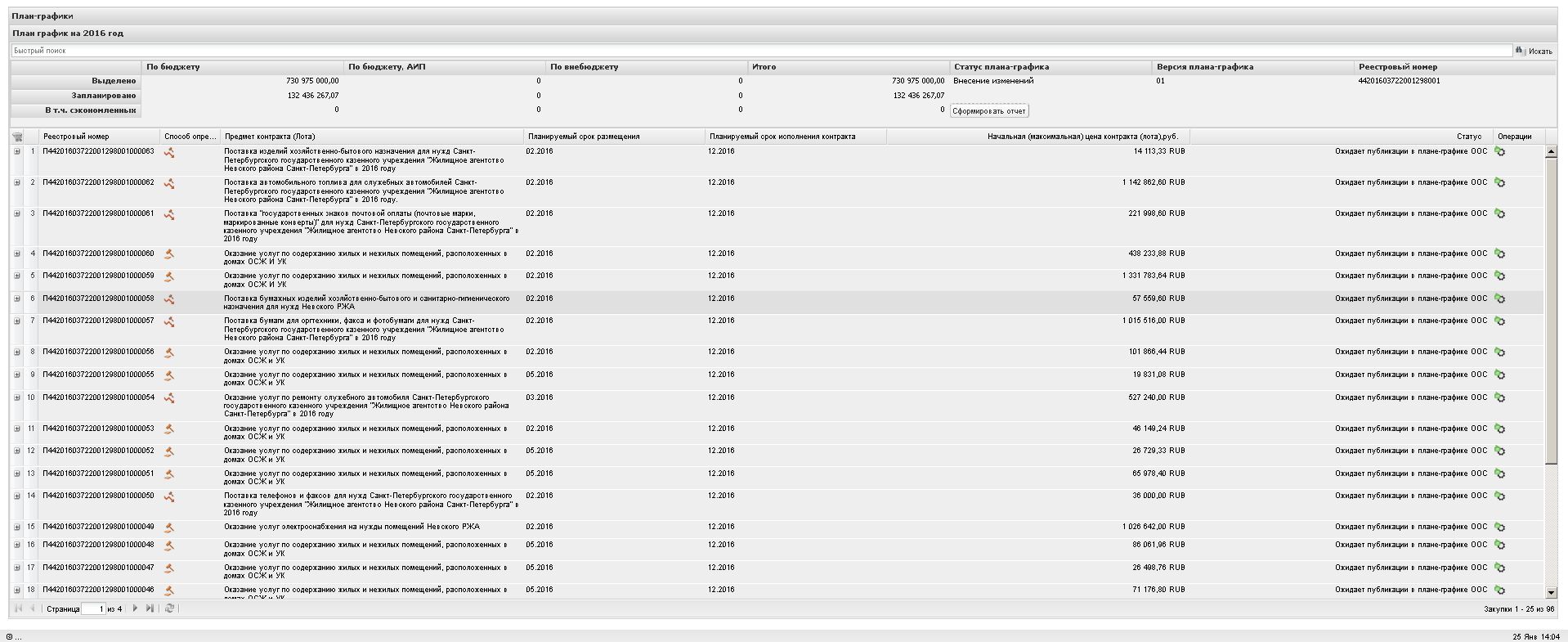Click procurement method icon for row ending 0063
This screenshot has width=1568, height=642.
(169, 152)
